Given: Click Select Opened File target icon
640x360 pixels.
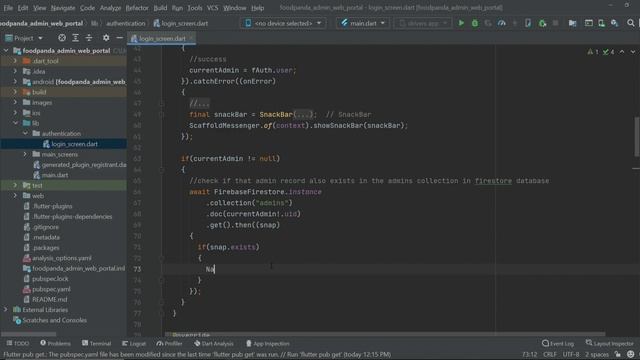Looking at the screenshot, I should (x=62, y=38).
